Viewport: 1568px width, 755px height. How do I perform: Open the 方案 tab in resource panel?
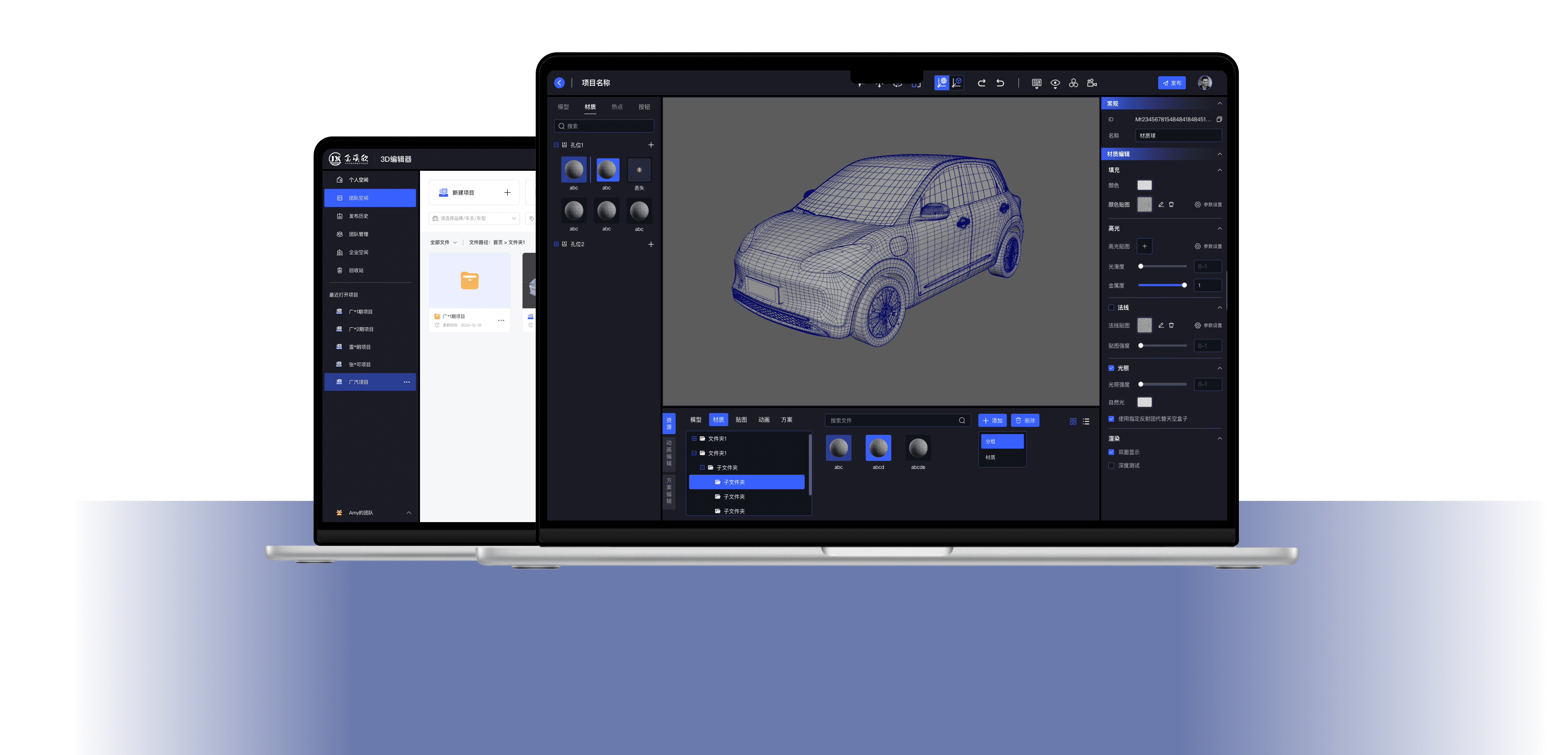coord(786,419)
